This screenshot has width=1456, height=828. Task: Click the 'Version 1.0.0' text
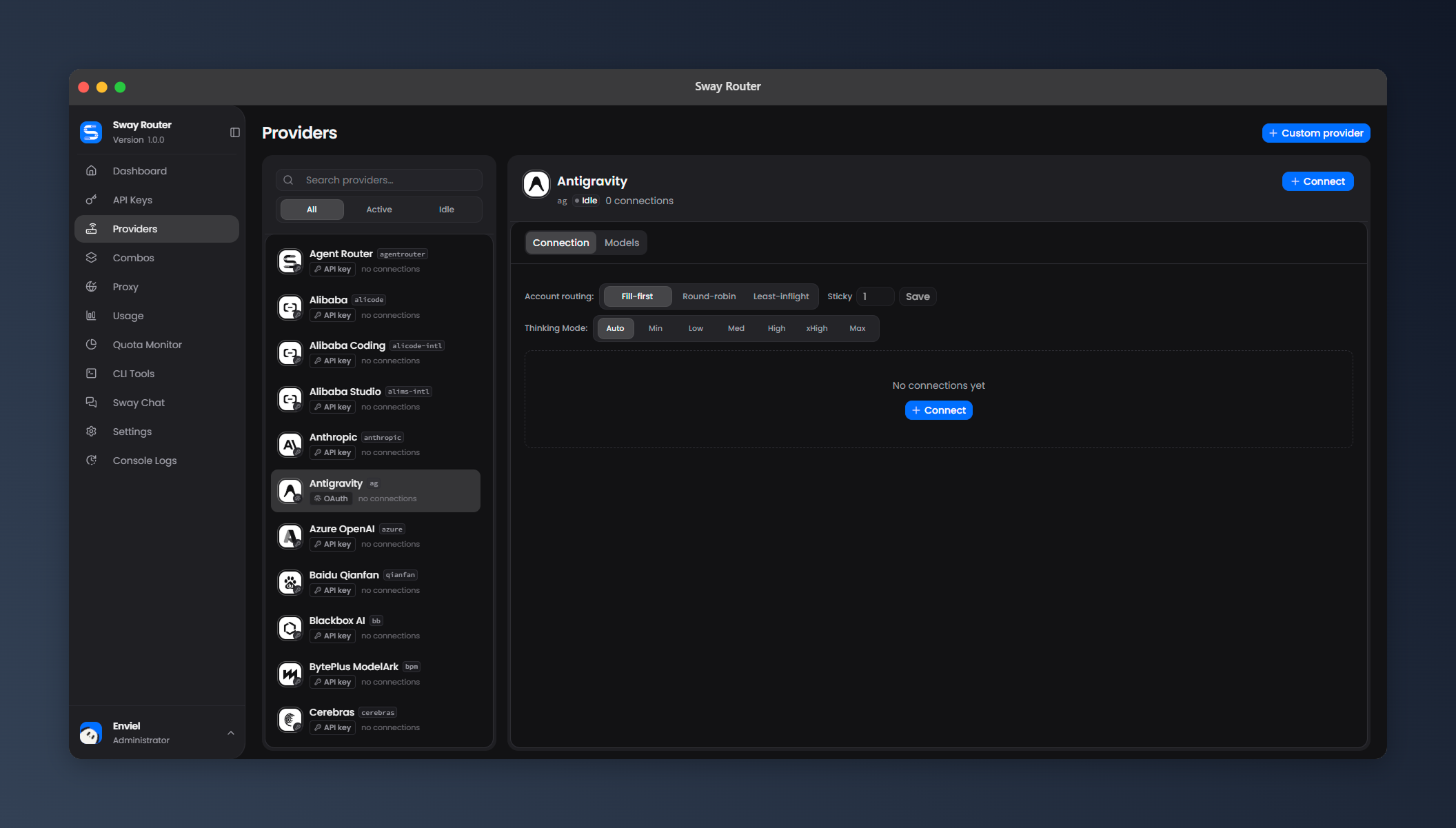(139, 140)
